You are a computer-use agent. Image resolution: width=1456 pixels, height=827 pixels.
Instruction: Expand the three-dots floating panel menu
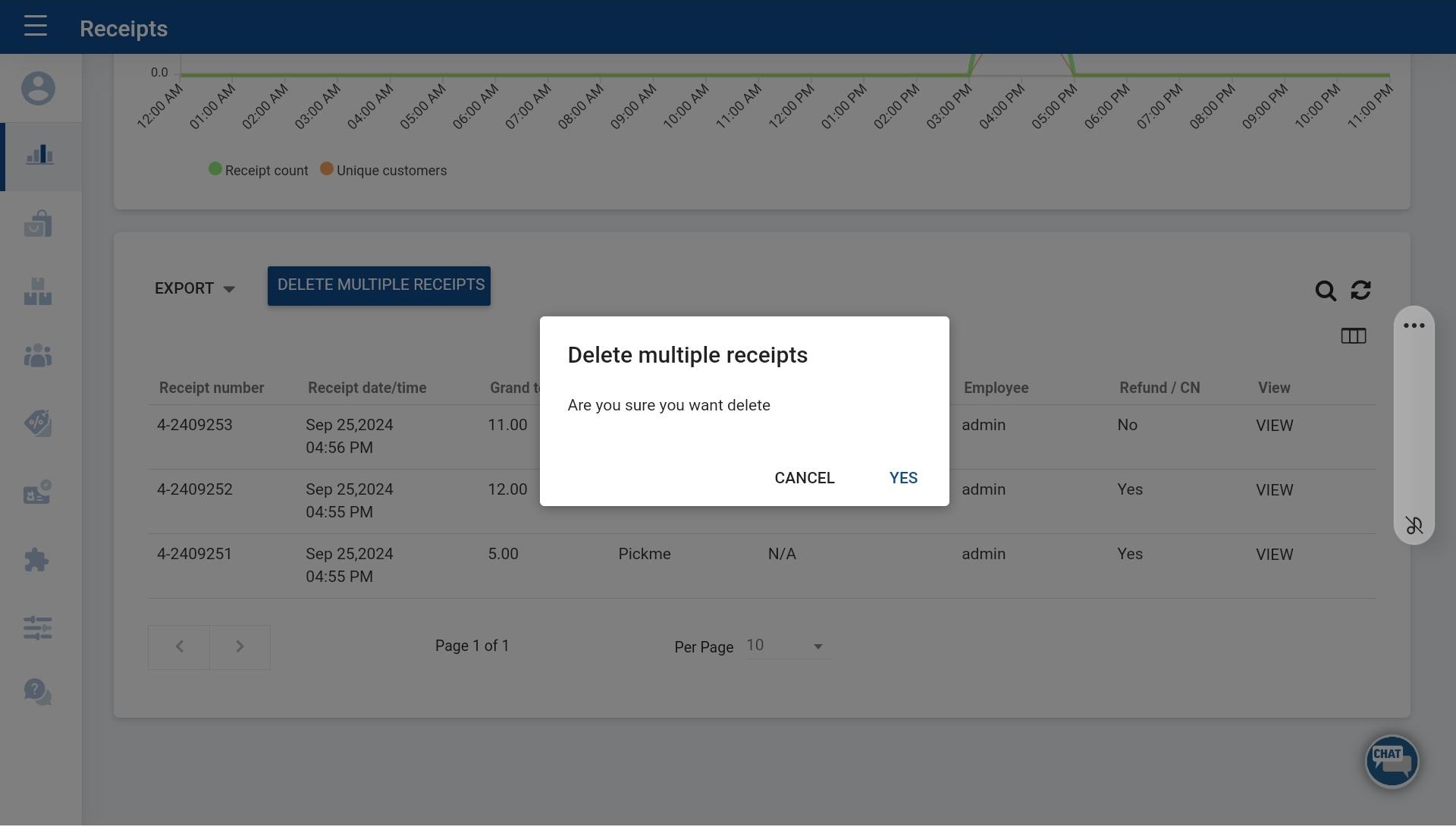1414,326
